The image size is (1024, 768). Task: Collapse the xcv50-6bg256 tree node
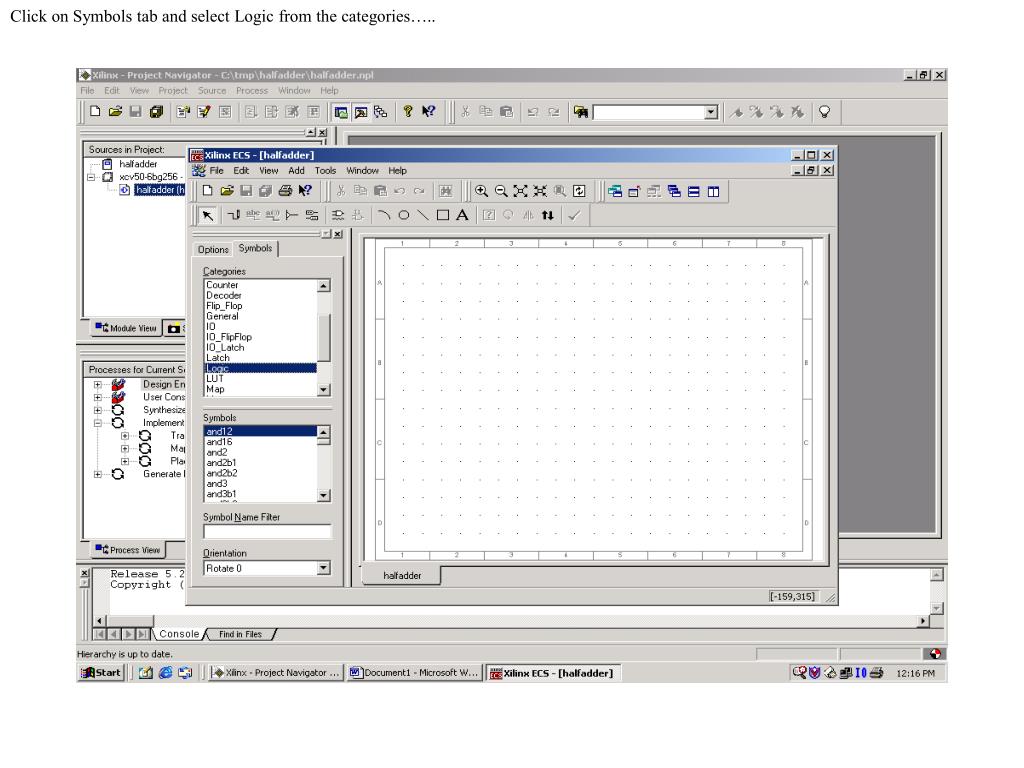pos(91,177)
